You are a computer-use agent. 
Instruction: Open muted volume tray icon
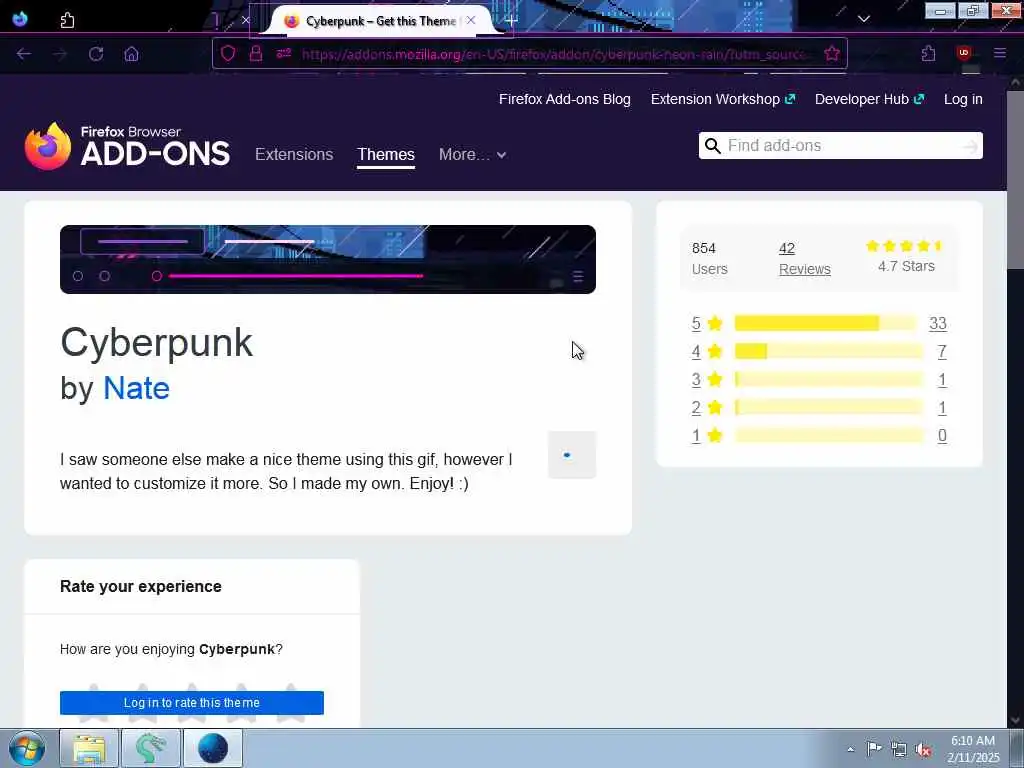[x=923, y=750]
